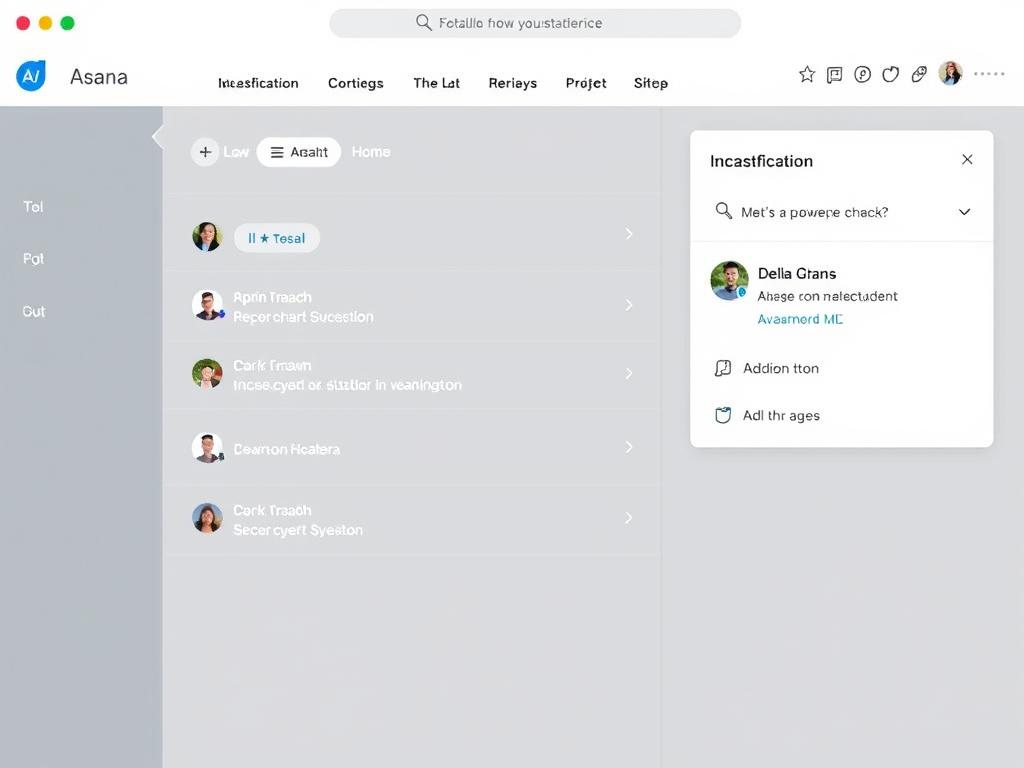Open the Avasmord ME link

coord(800,319)
